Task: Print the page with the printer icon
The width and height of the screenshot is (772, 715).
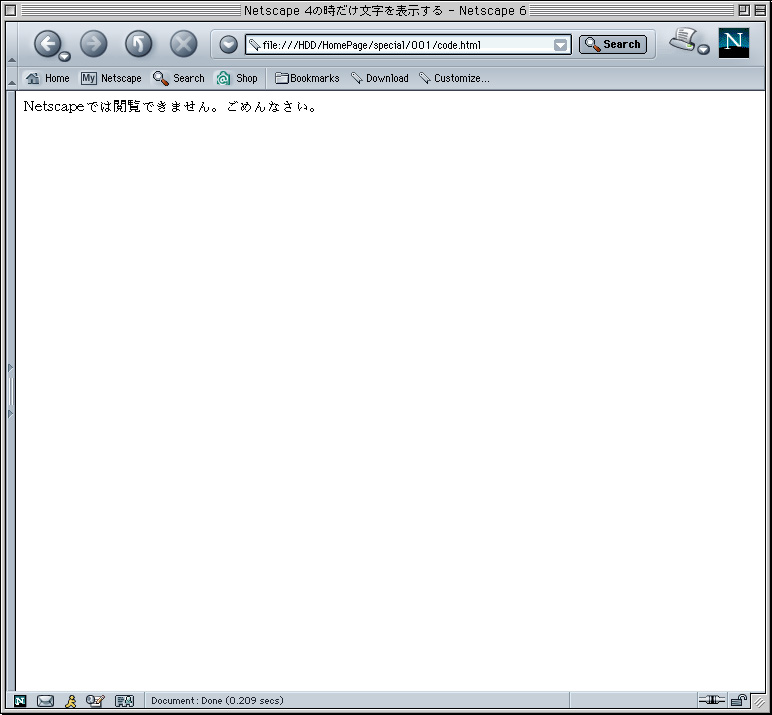Action: pyautogui.click(x=682, y=39)
